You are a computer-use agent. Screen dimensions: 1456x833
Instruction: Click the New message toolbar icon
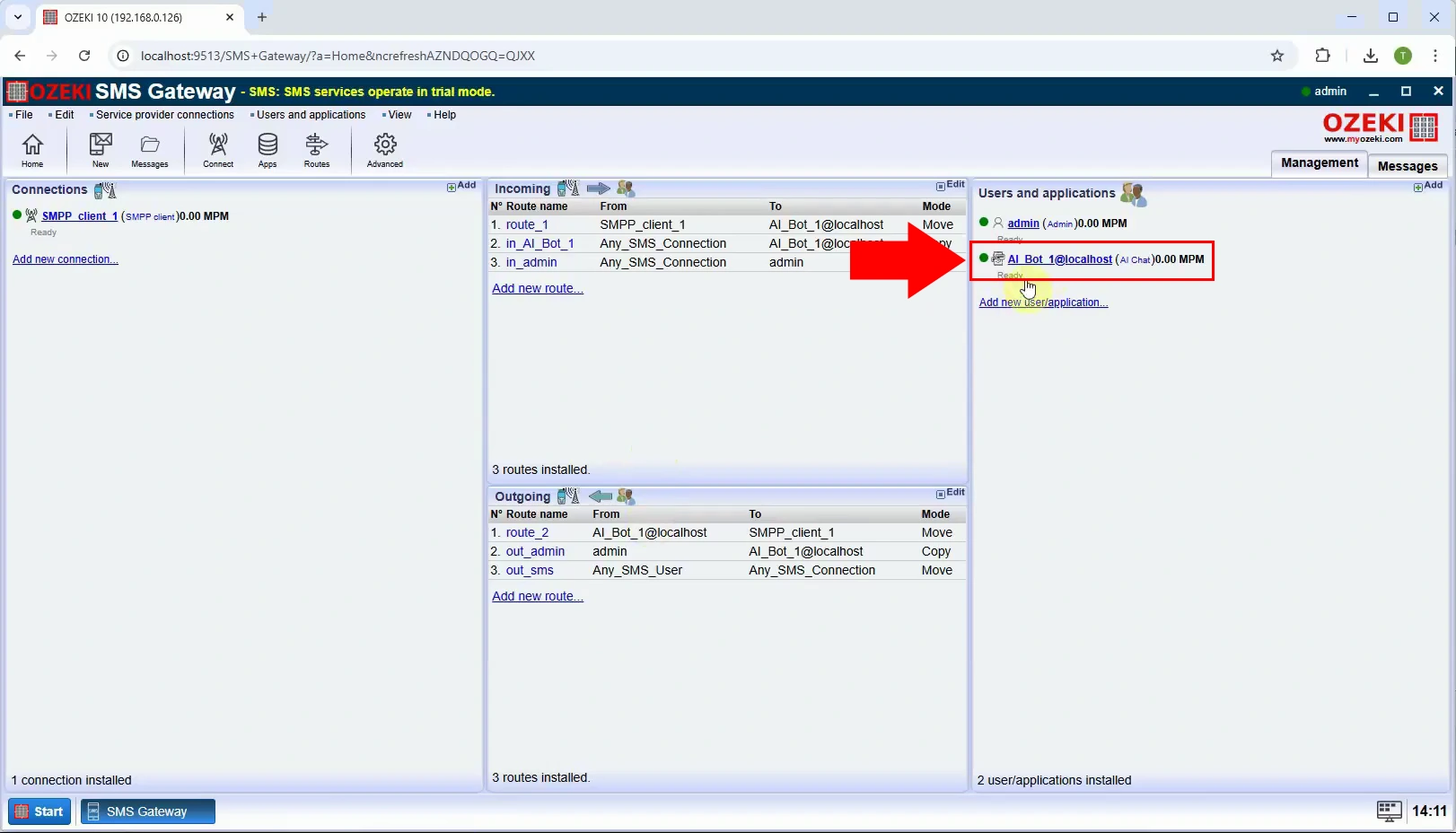(x=101, y=150)
